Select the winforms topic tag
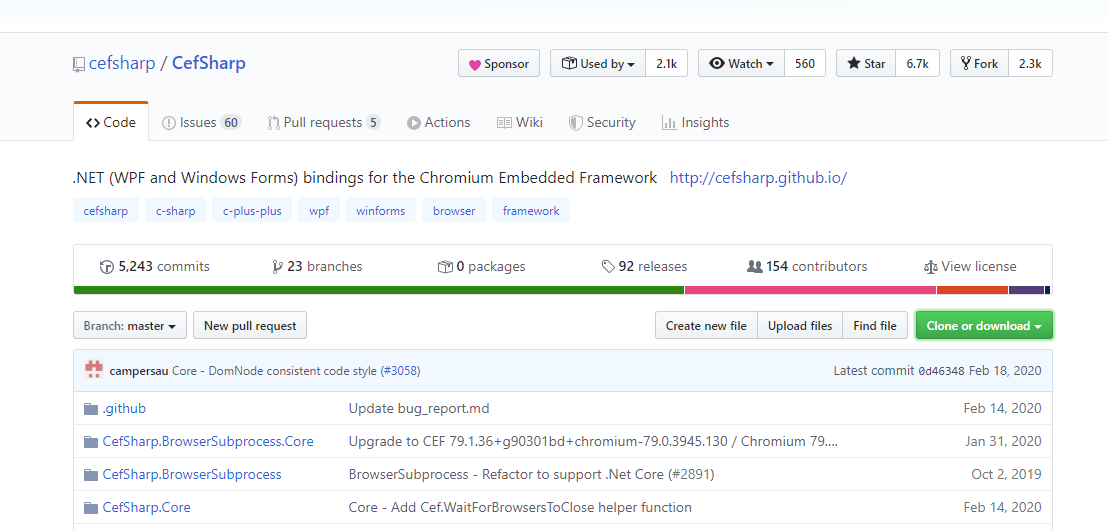Screen dimensions: 1108x531 pyautogui.click(x=381, y=211)
